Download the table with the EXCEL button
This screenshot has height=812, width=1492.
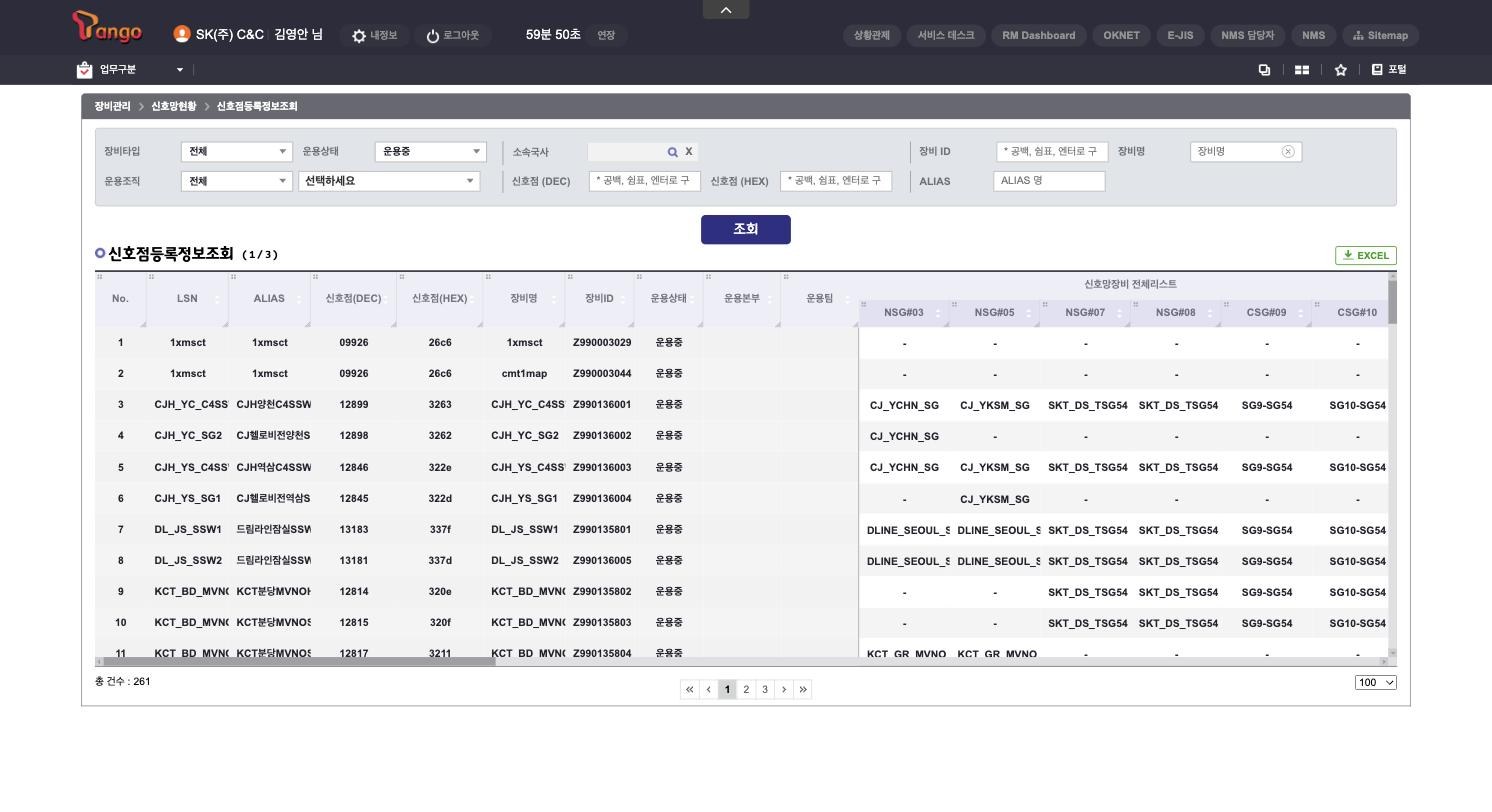click(1366, 255)
